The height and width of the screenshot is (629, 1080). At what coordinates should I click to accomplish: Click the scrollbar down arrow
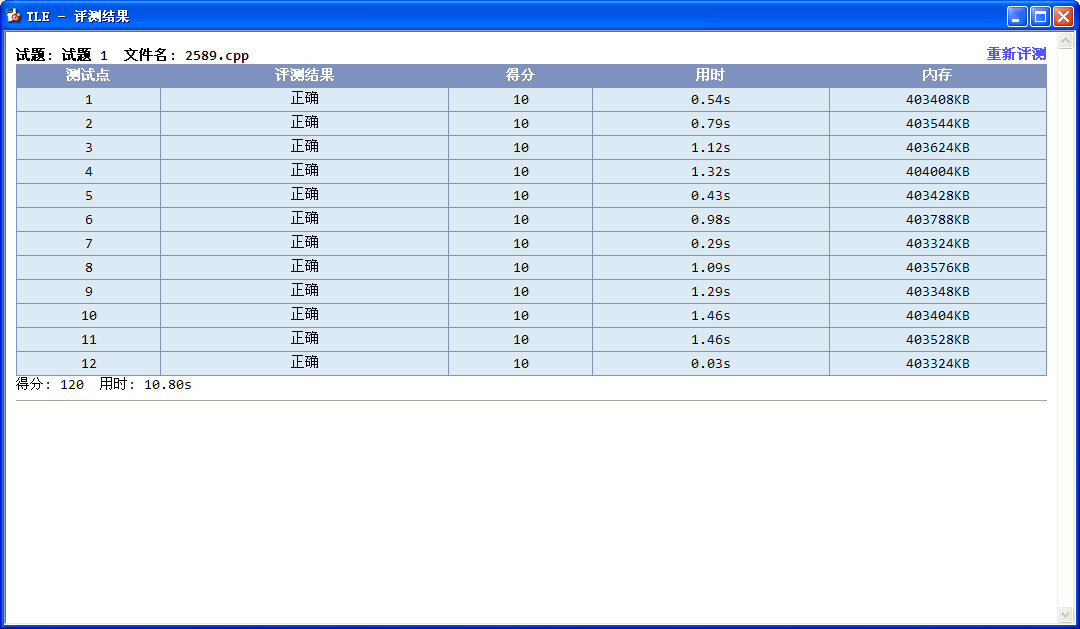[1066, 614]
